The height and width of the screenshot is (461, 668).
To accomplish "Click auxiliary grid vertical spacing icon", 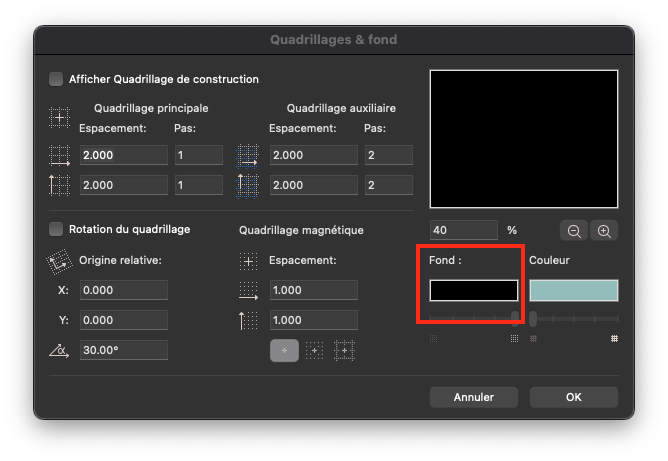I will point(248,186).
